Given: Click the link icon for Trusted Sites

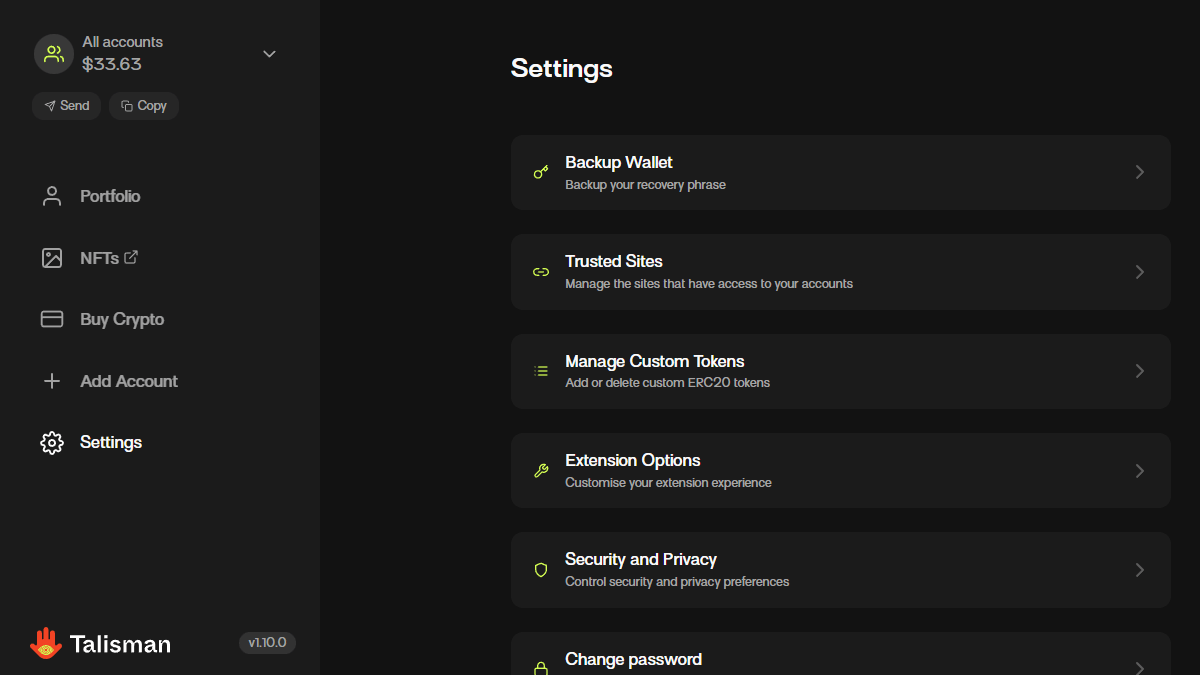Looking at the screenshot, I should [541, 272].
